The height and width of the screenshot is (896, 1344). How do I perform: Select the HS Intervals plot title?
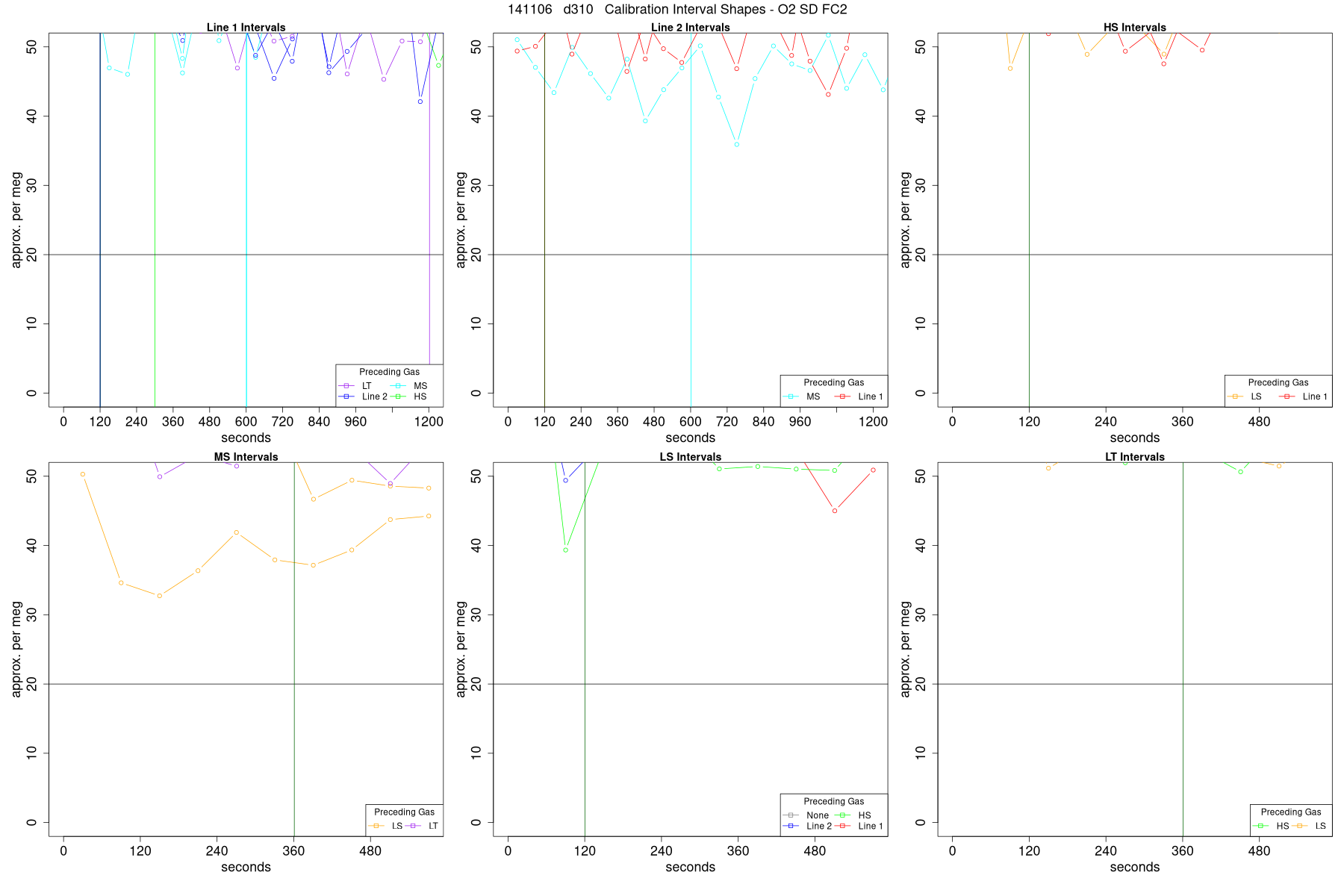point(1135,28)
